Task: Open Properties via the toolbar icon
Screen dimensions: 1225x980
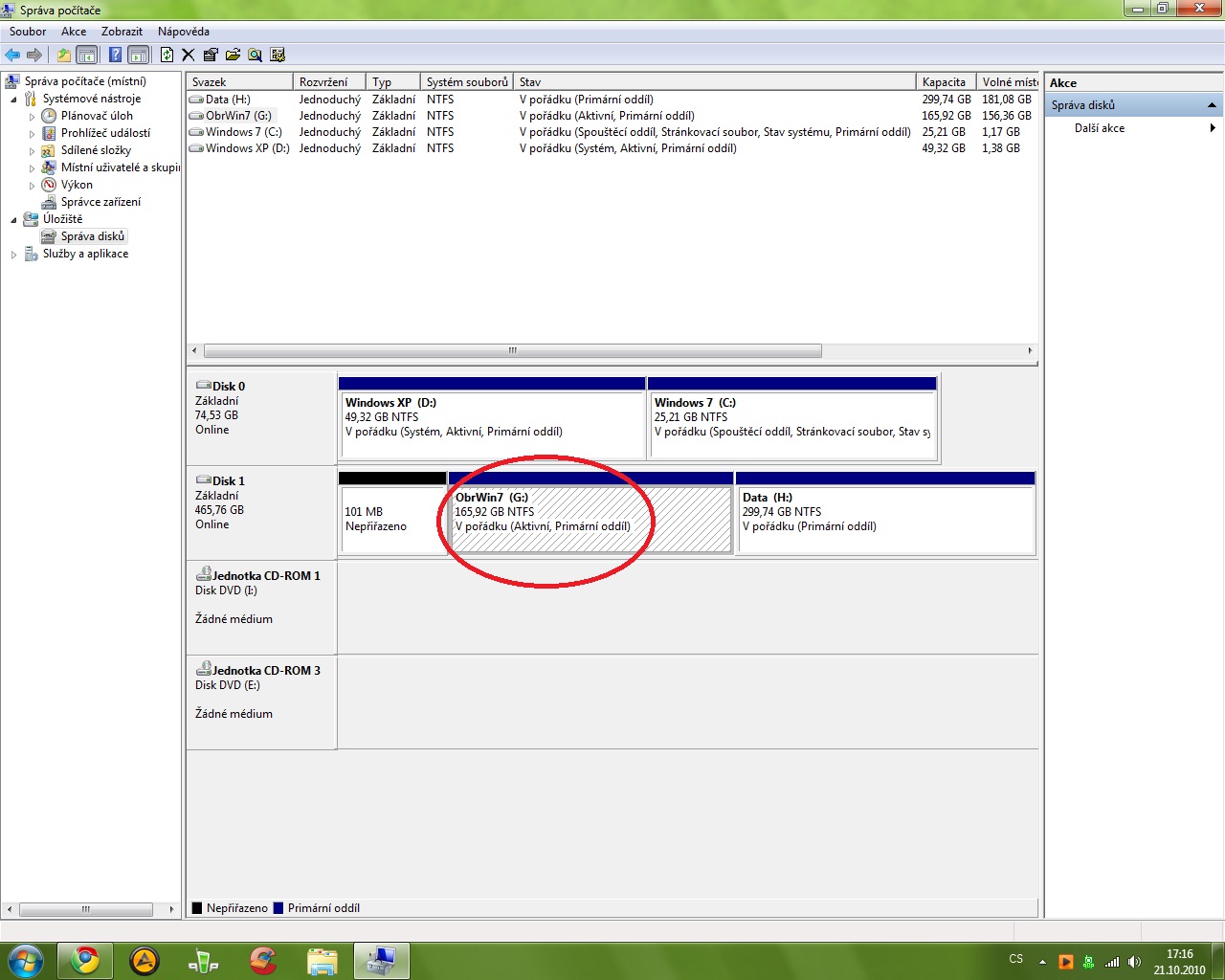Action: (x=211, y=55)
